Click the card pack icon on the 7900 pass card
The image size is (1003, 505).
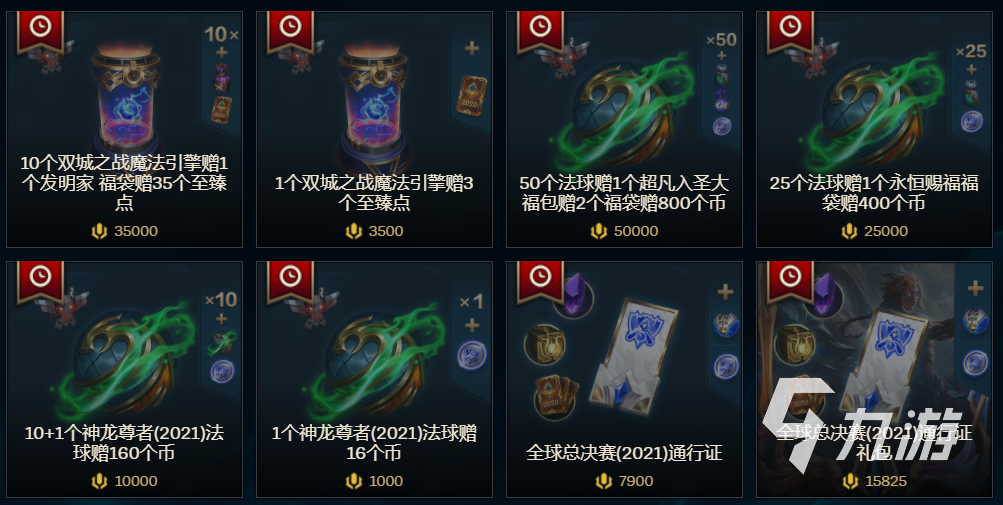[x=555, y=397]
